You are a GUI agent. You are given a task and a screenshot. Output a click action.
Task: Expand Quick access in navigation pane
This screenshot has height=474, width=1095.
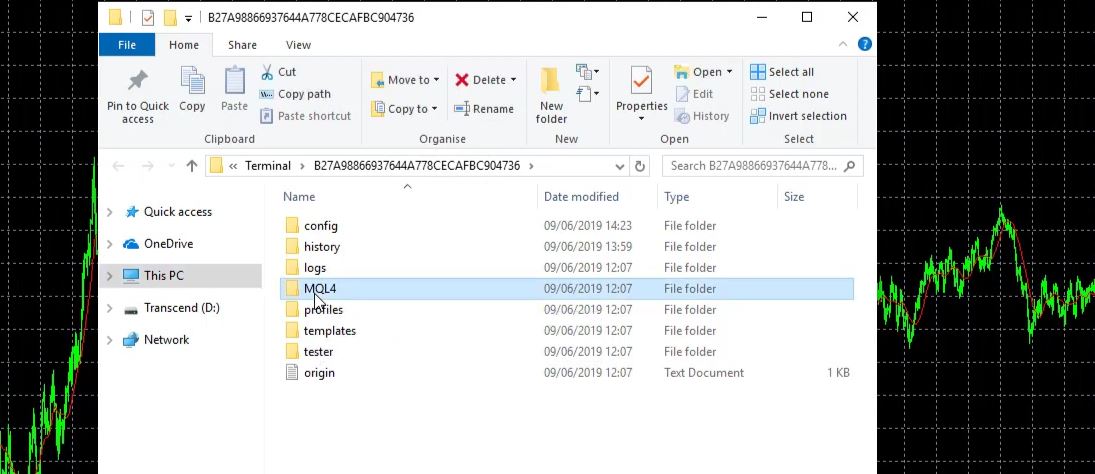[110, 212]
